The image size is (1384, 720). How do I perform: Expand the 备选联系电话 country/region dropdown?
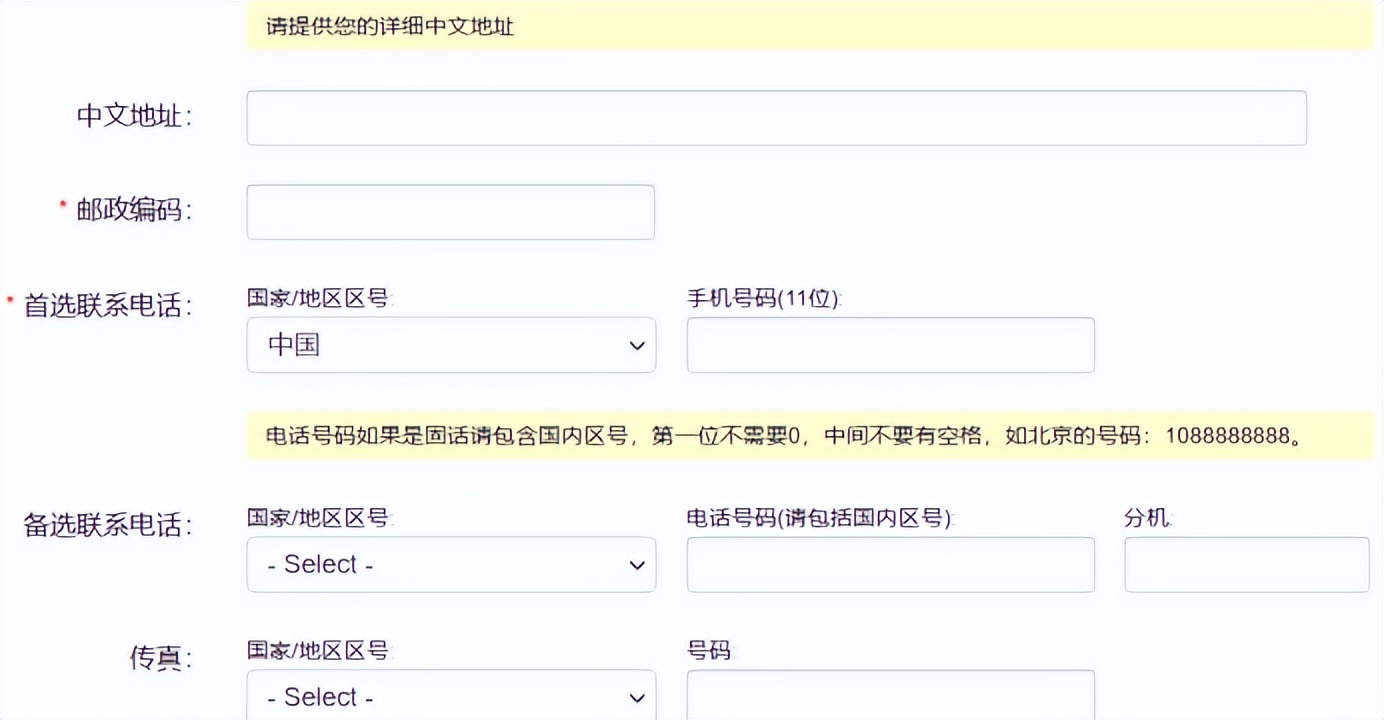click(450, 564)
